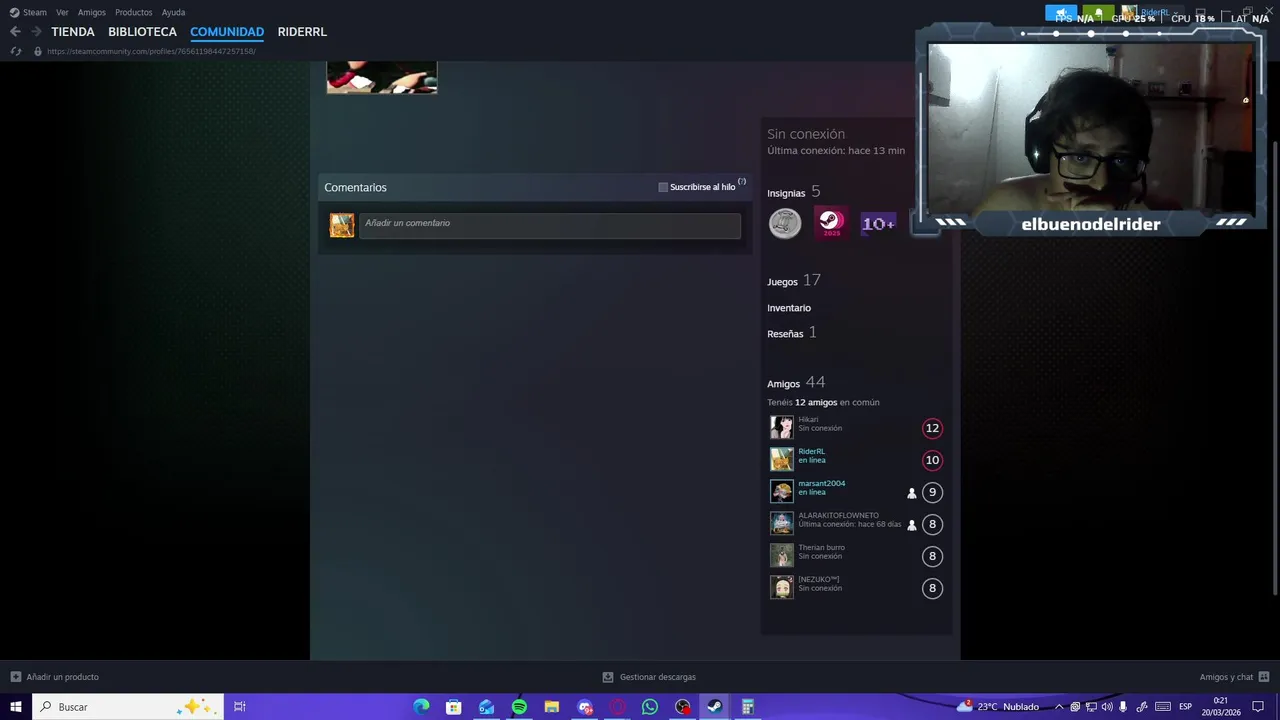Click the profile URL address bar
The image size is (1280, 720).
pos(151,51)
